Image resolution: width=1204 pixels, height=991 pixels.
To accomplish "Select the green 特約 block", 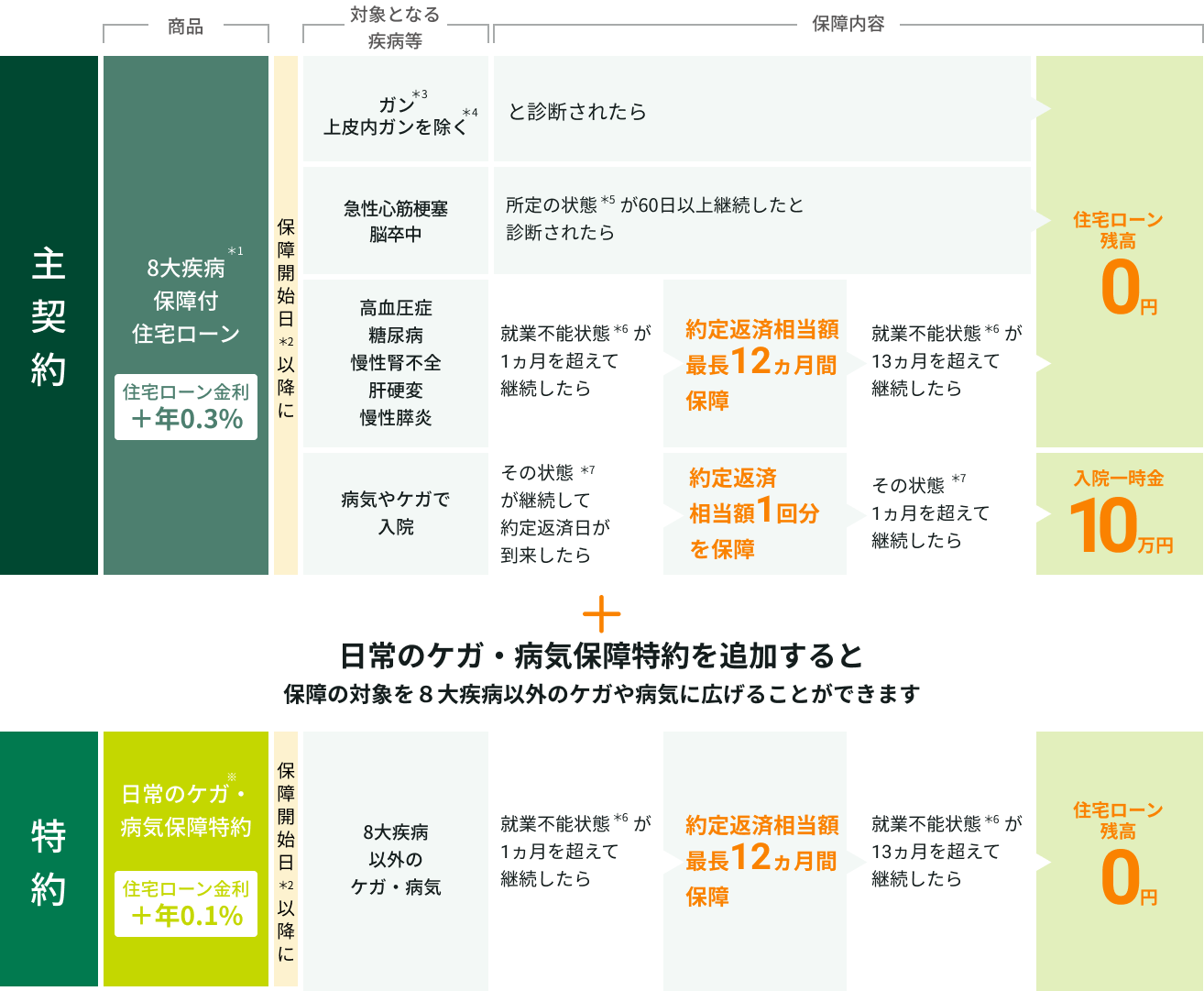I will click(49, 859).
